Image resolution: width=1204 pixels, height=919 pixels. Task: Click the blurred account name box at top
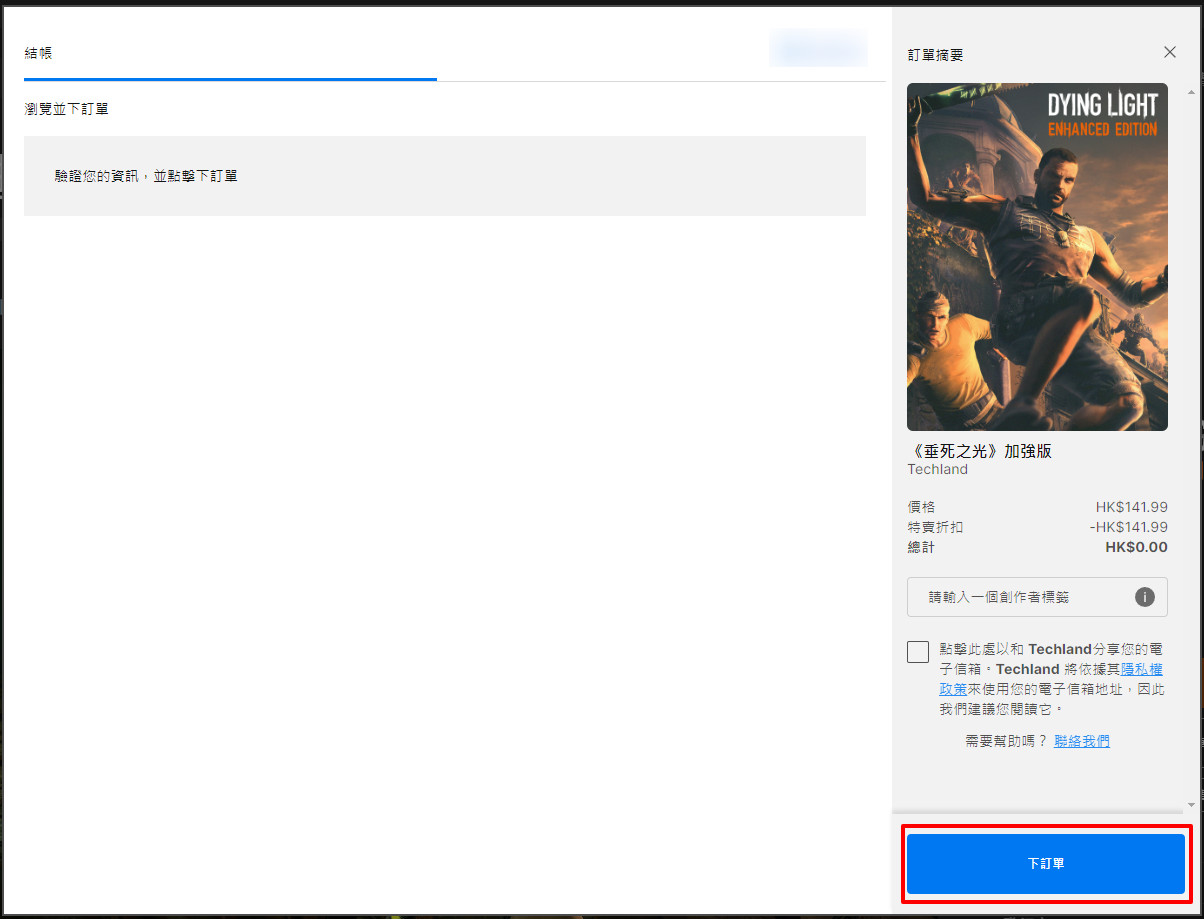tap(818, 48)
